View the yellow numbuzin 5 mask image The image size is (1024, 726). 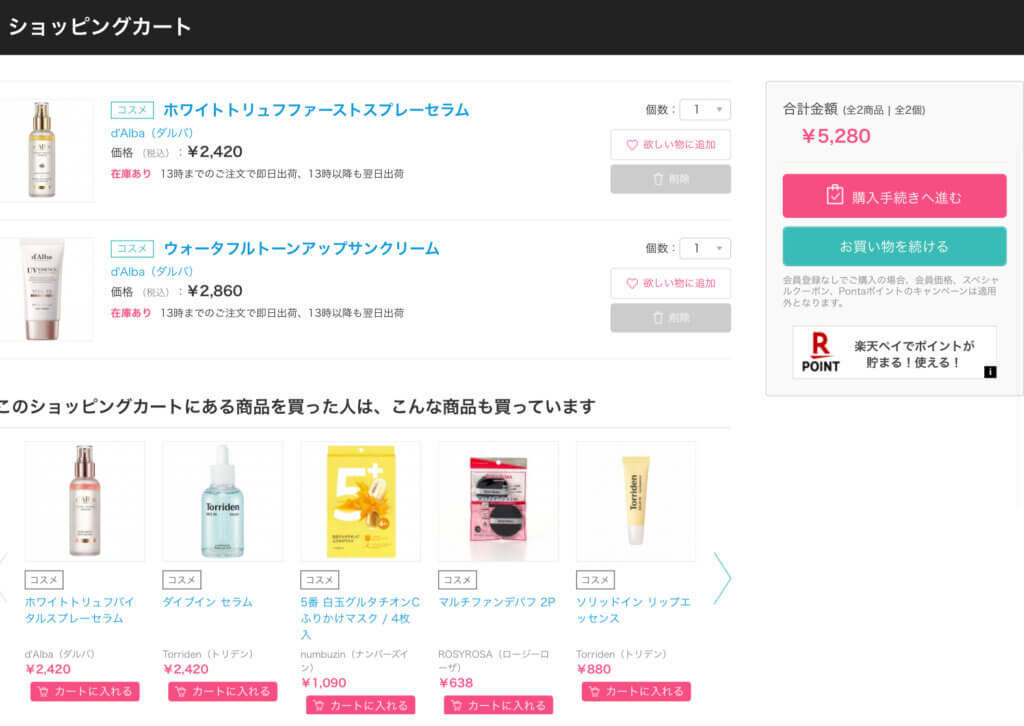click(x=360, y=501)
